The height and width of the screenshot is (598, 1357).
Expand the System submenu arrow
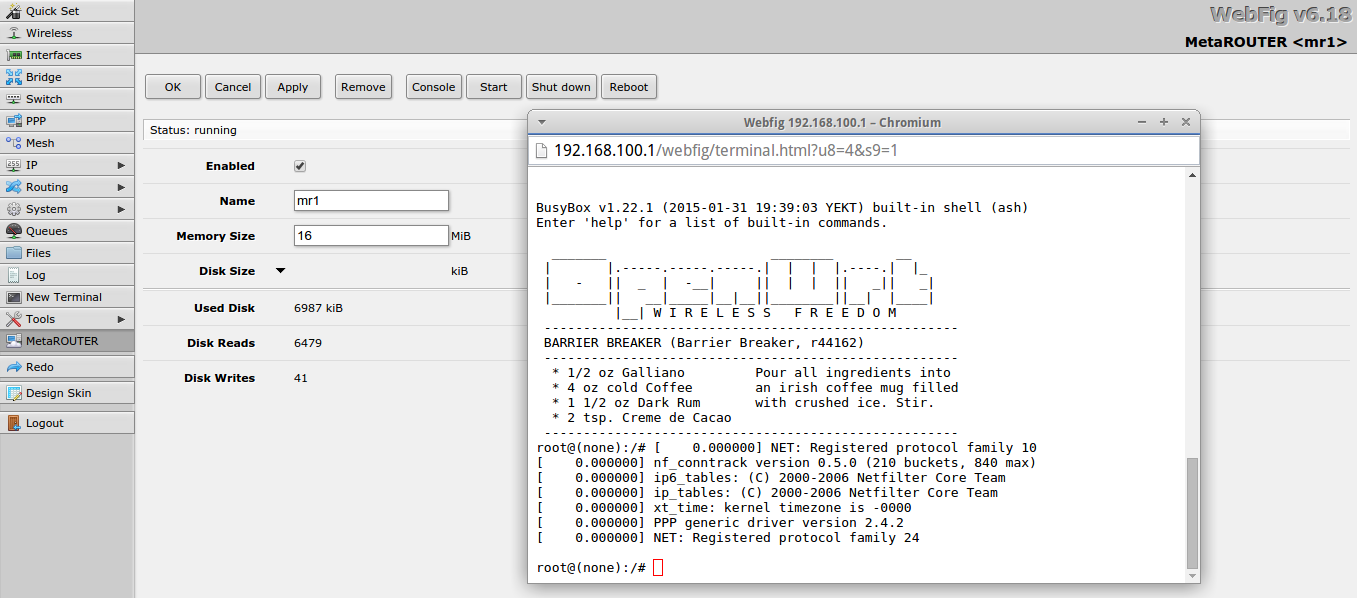coord(121,209)
